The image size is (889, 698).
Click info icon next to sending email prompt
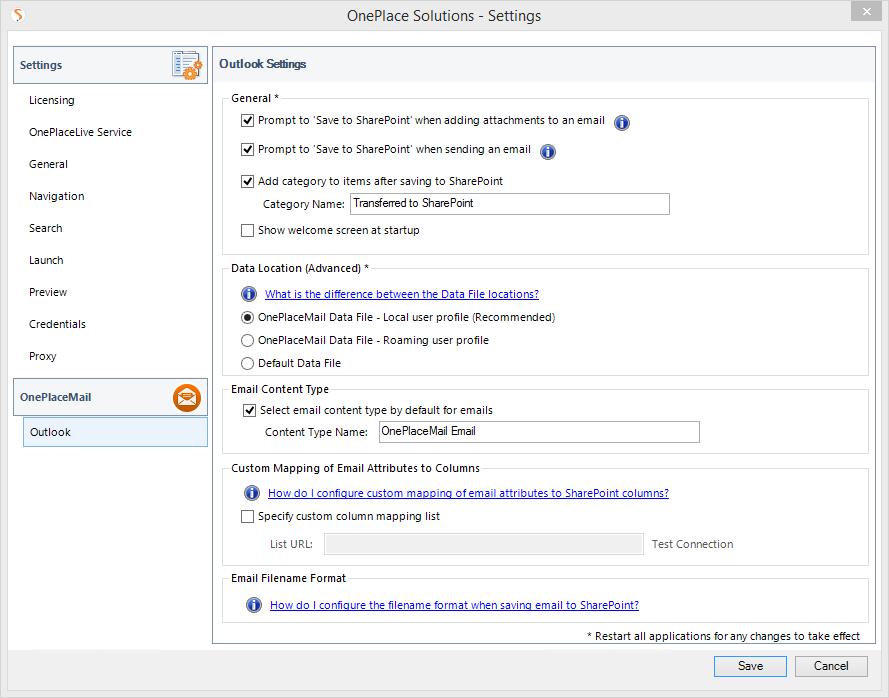point(548,152)
